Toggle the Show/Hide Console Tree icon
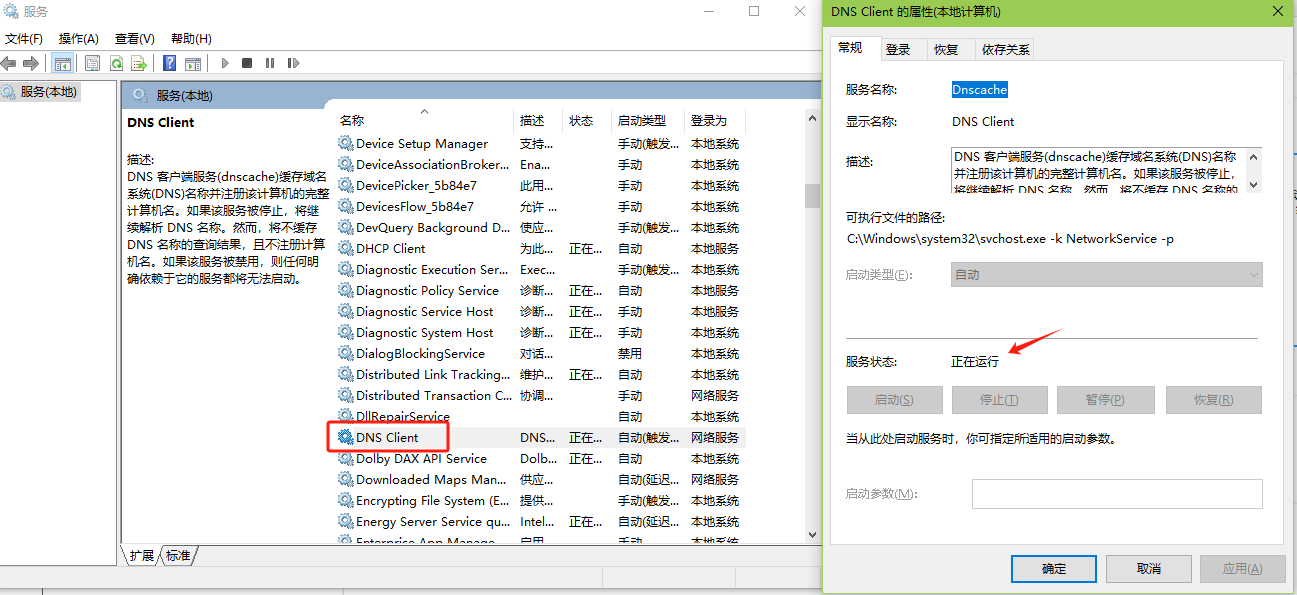The width and height of the screenshot is (1297, 595). click(x=62, y=63)
